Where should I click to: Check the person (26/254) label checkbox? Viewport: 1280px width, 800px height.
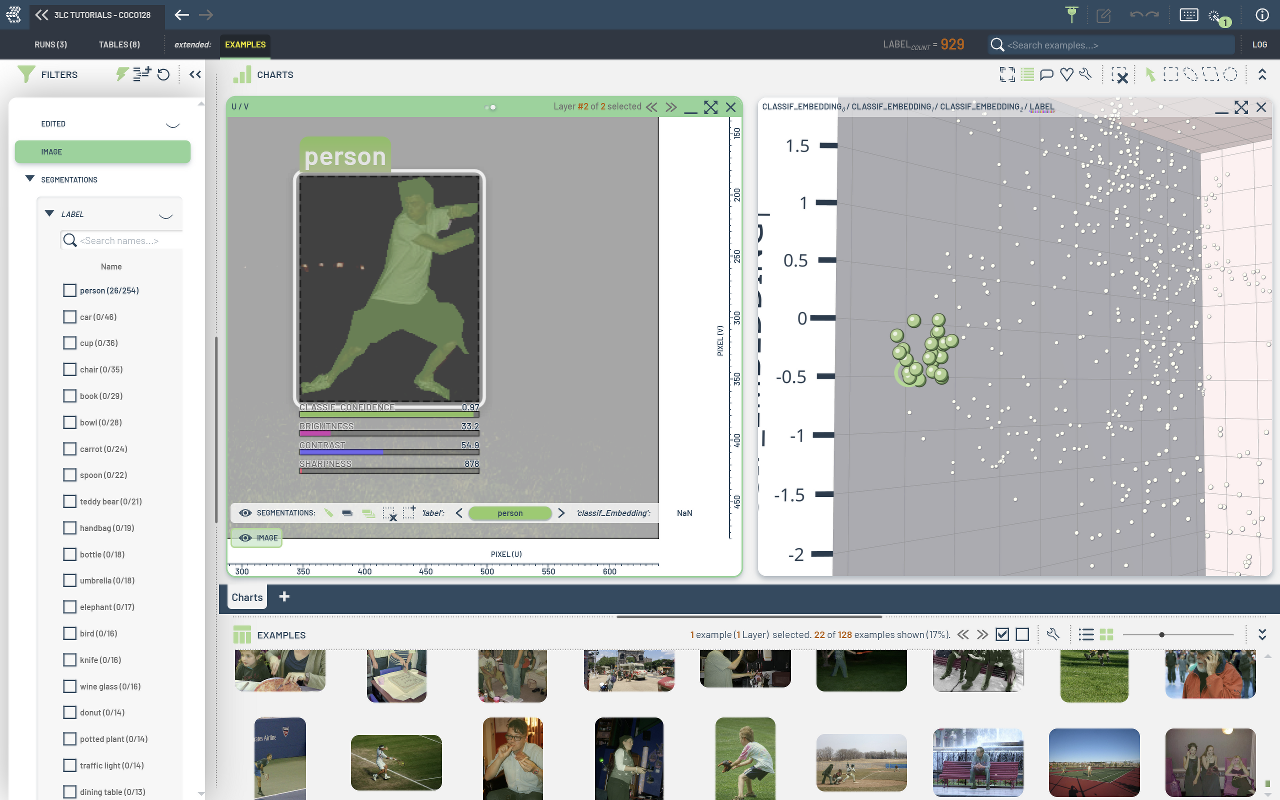pos(70,291)
